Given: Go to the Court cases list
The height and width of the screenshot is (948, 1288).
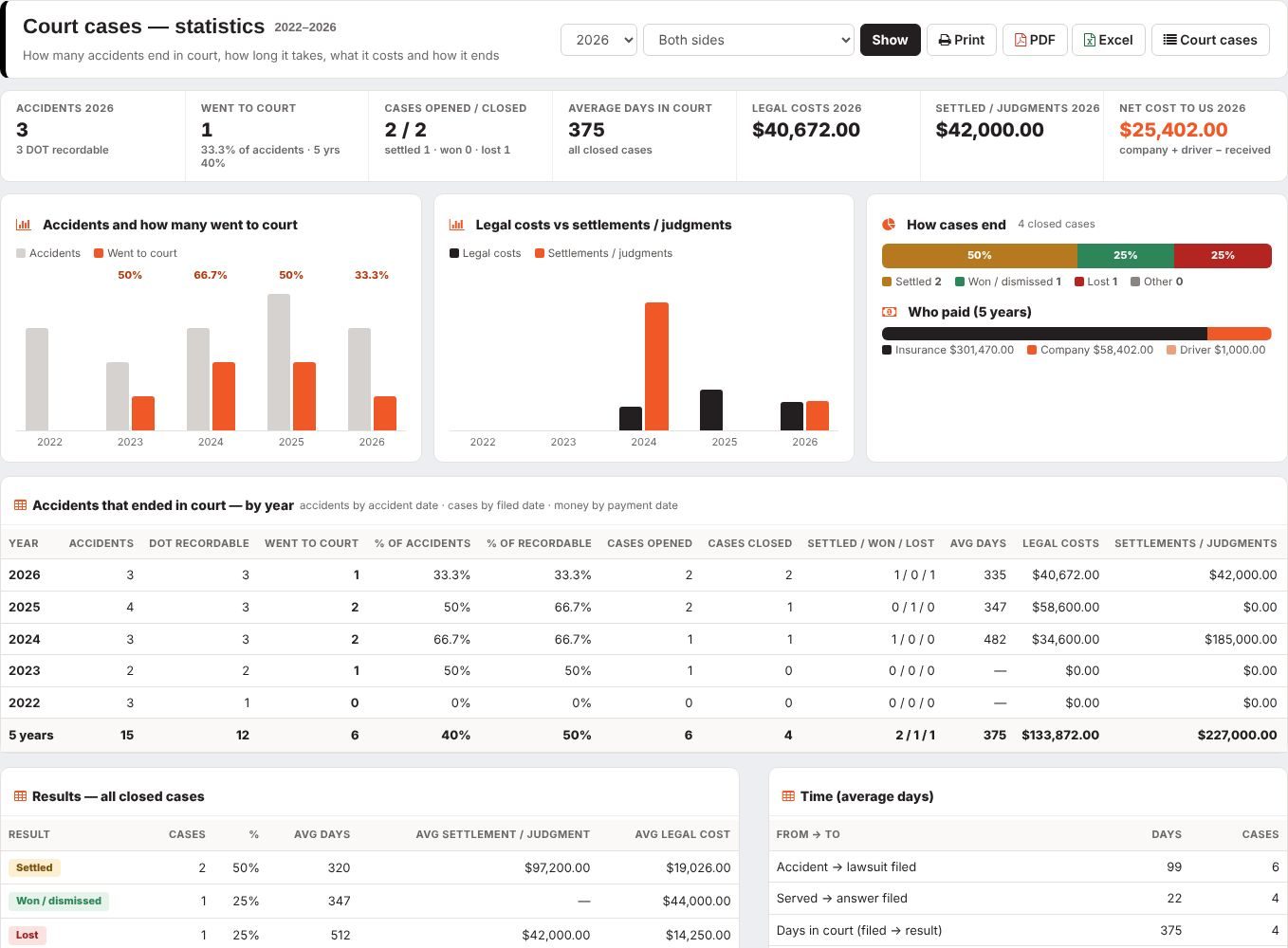Looking at the screenshot, I should pyautogui.click(x=1210, y=40).
